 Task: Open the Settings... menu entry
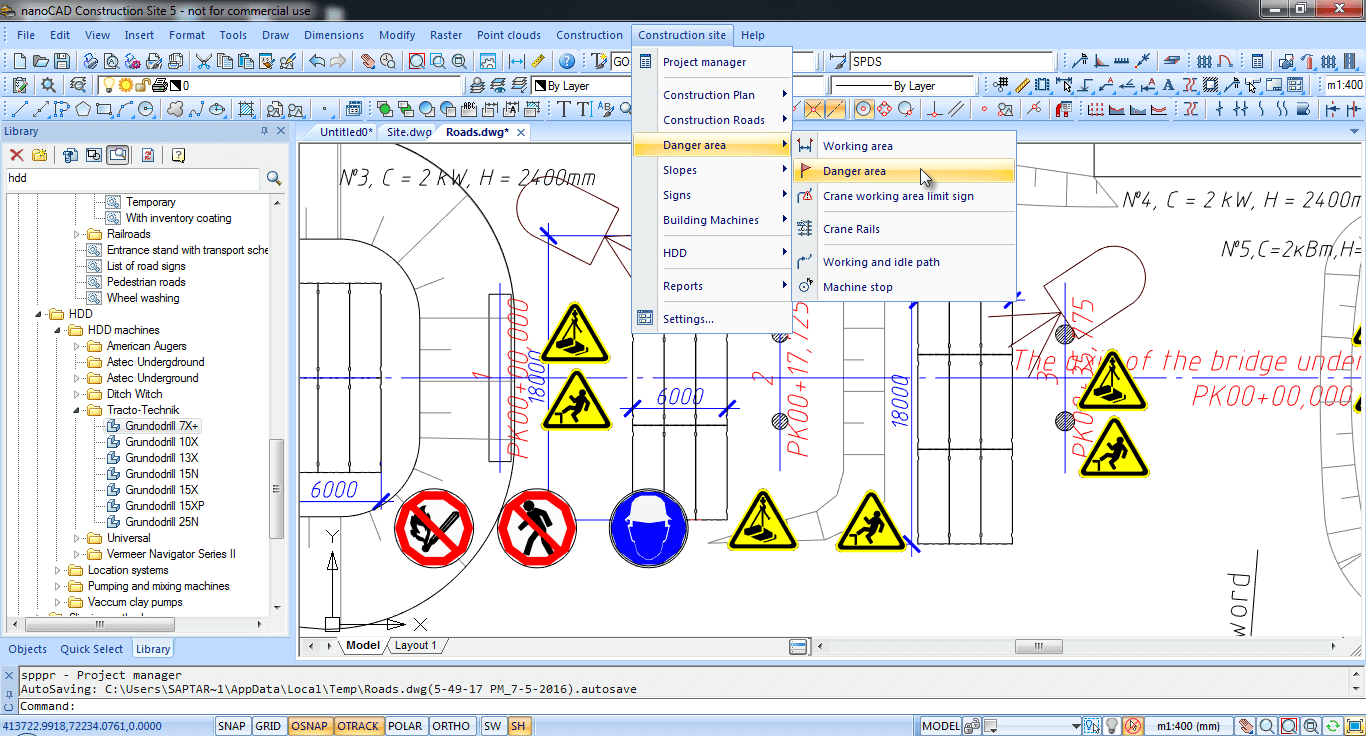tap(712, 319)
